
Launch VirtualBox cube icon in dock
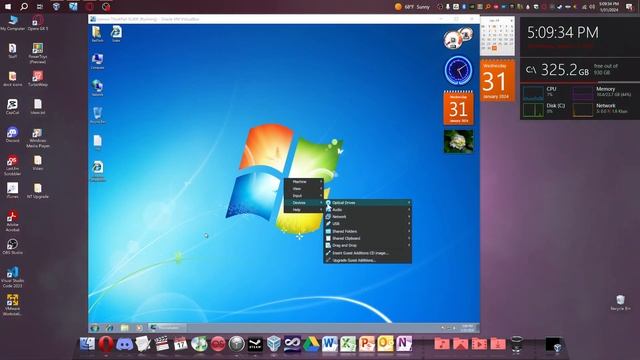click(x=273, y=344)
